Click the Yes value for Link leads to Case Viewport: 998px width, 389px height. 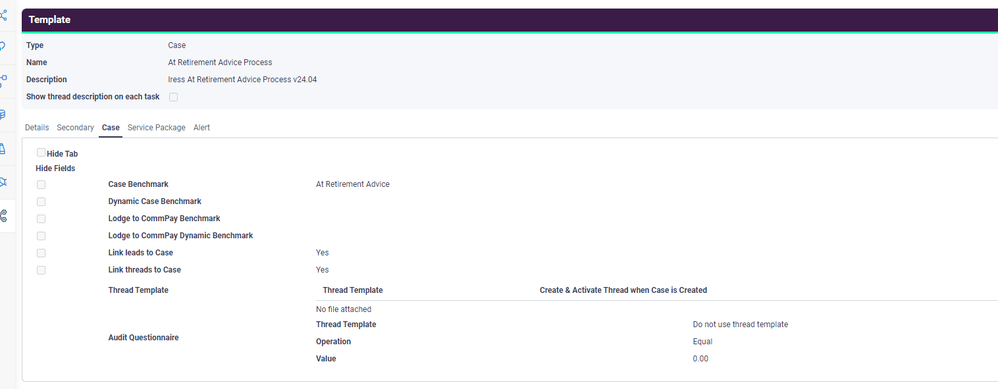pos(322,253)
